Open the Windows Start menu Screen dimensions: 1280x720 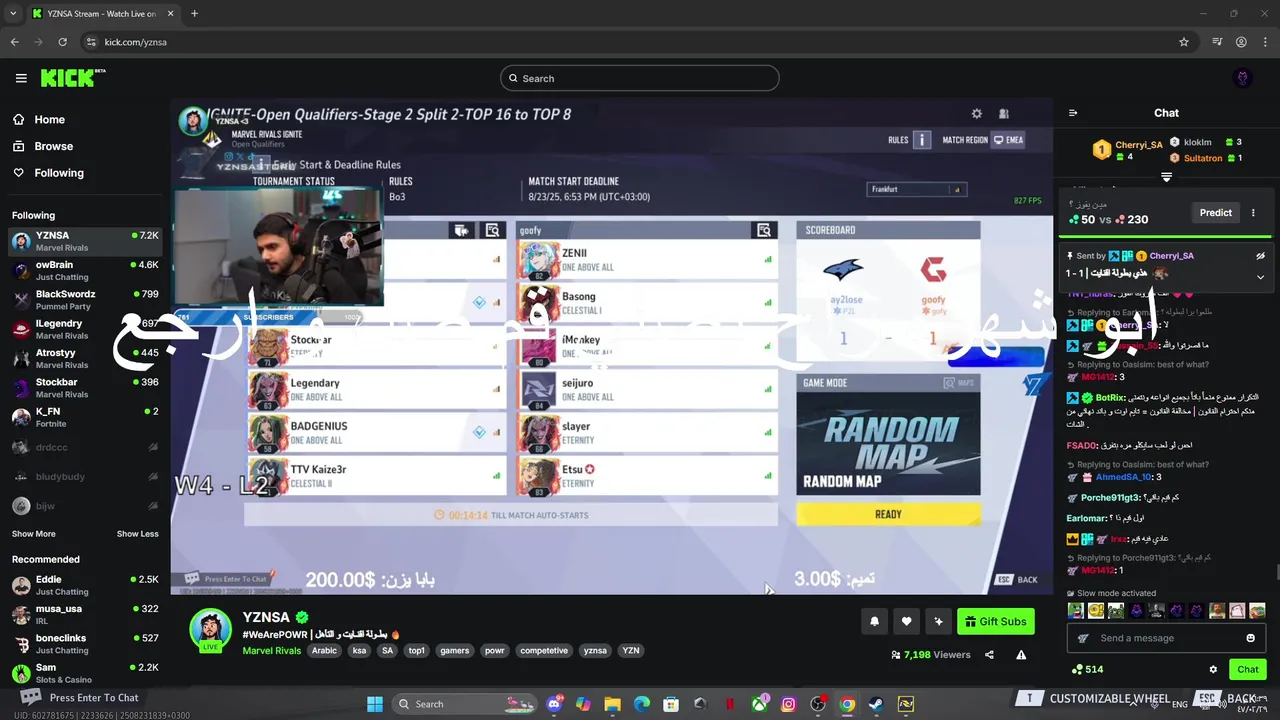point(375,704)
